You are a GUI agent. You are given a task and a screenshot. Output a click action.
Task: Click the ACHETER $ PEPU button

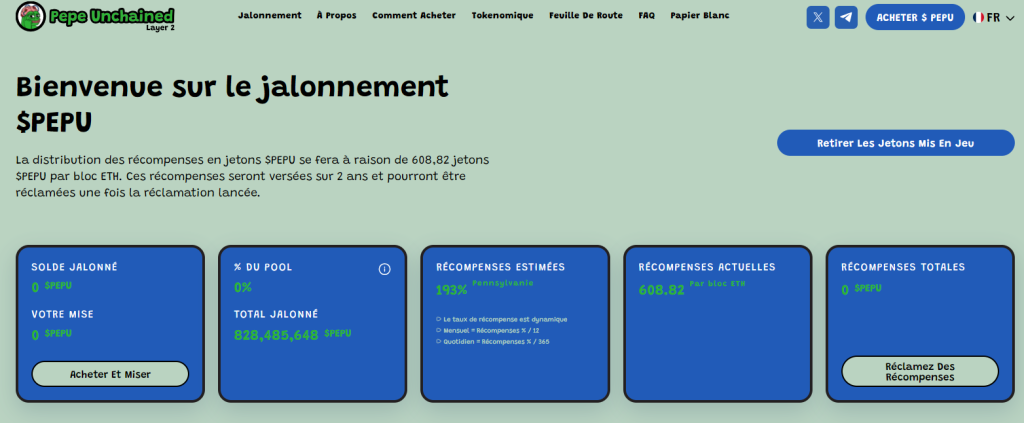[915, 18]
